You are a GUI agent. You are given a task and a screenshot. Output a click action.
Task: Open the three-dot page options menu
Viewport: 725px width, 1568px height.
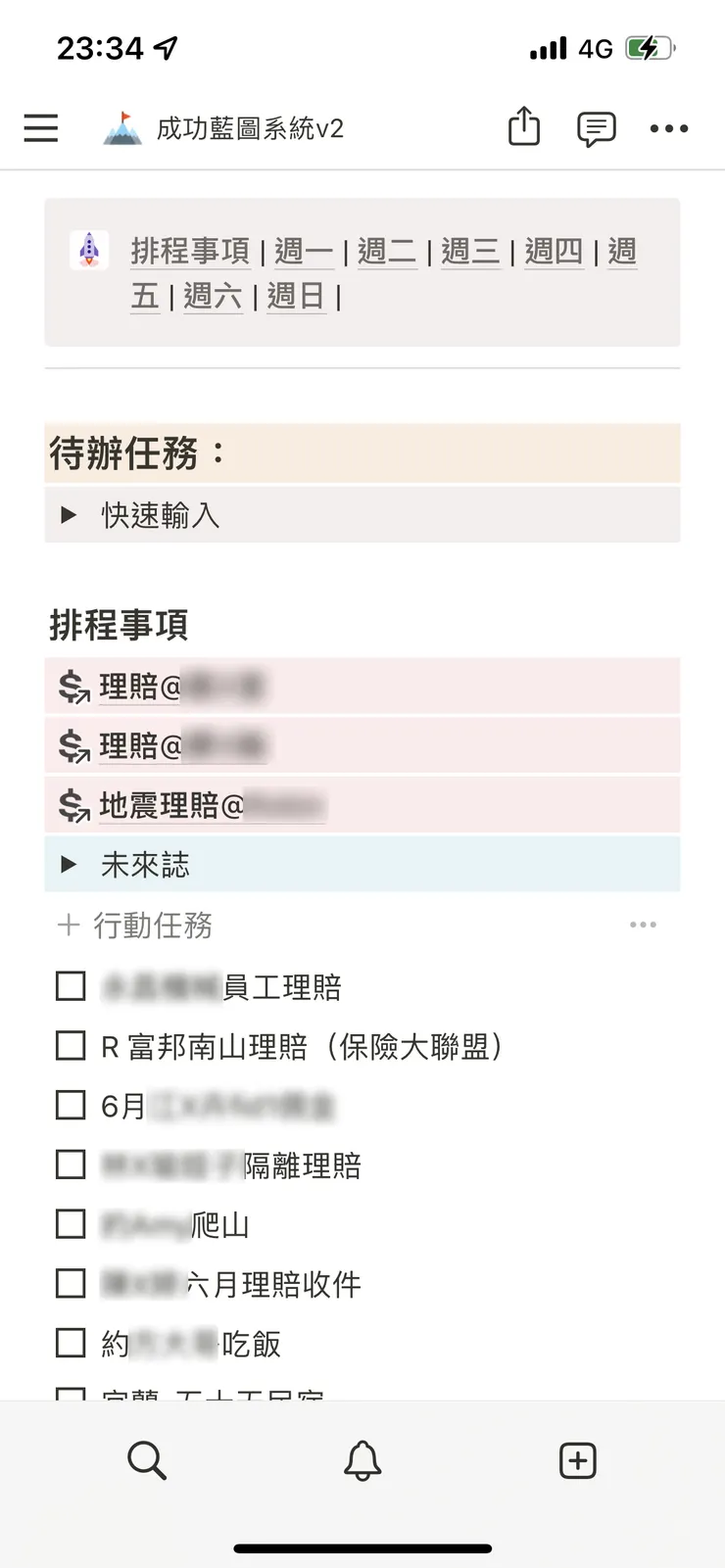669,128
